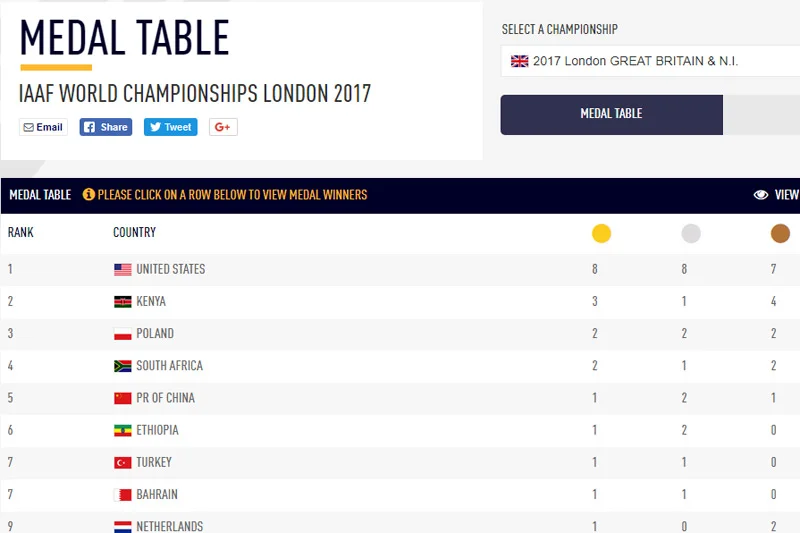
Task: Tweet the medal table on Twitter
Action: (x=170, y=127)
